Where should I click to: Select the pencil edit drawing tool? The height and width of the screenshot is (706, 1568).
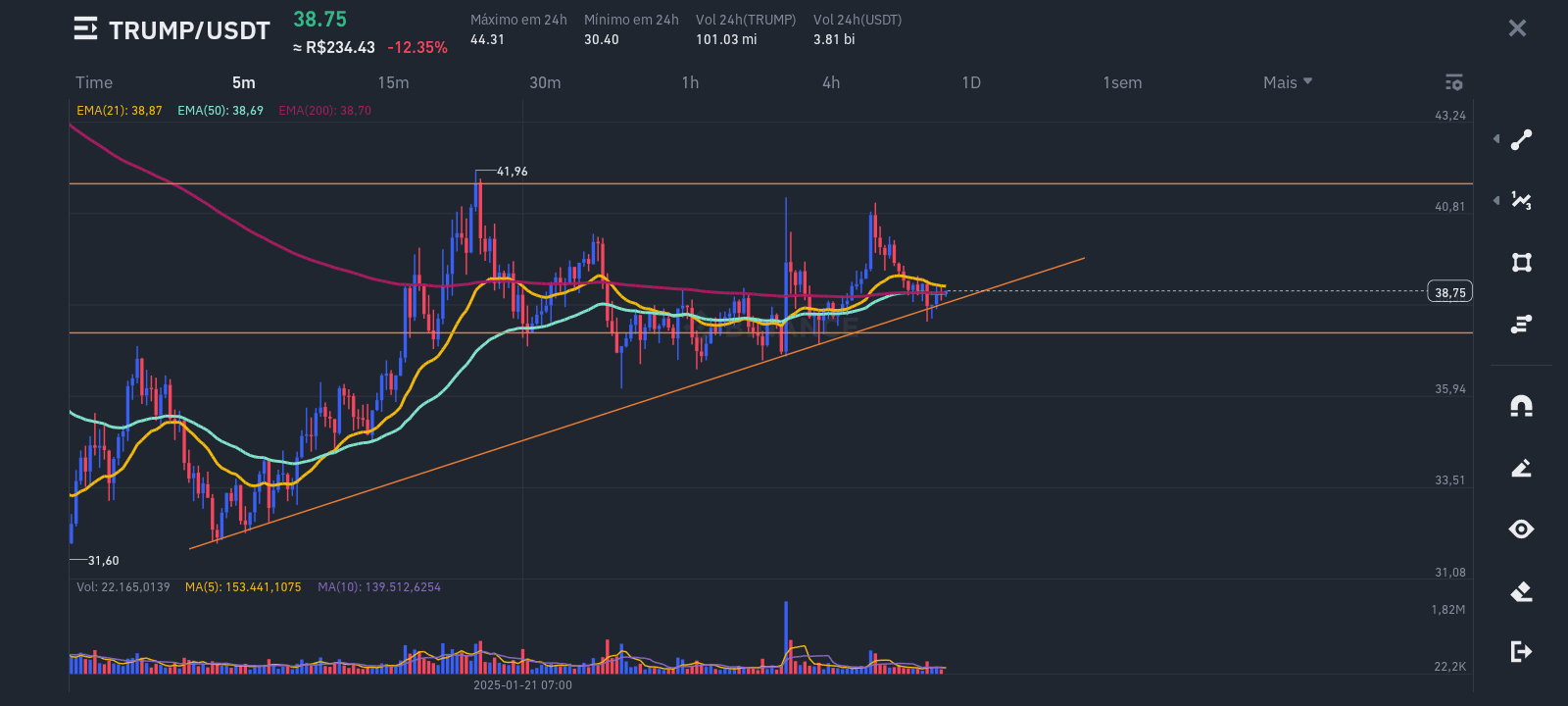point(1521,468)
